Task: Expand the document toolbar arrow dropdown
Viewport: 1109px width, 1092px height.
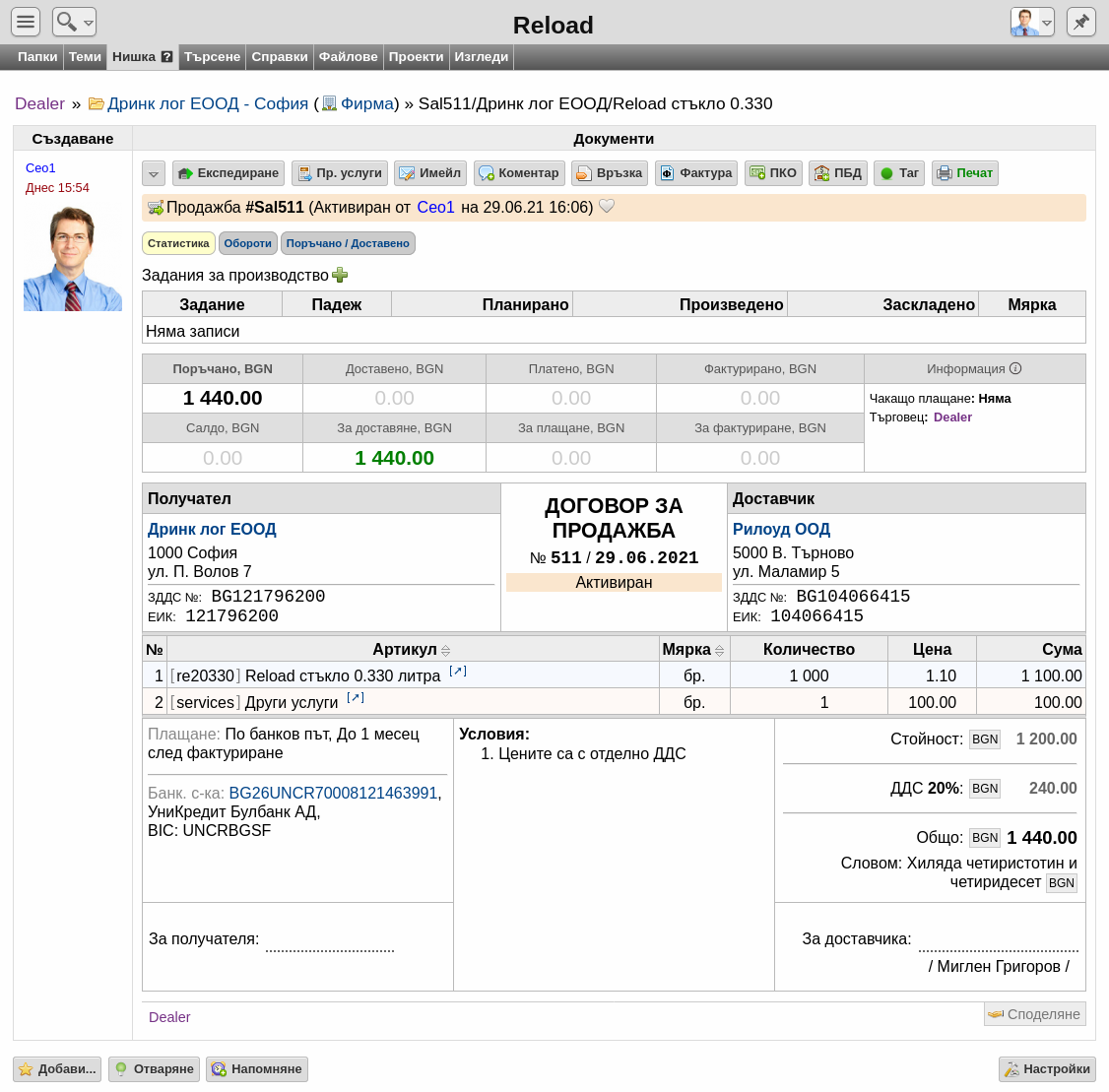Action: 154,173
